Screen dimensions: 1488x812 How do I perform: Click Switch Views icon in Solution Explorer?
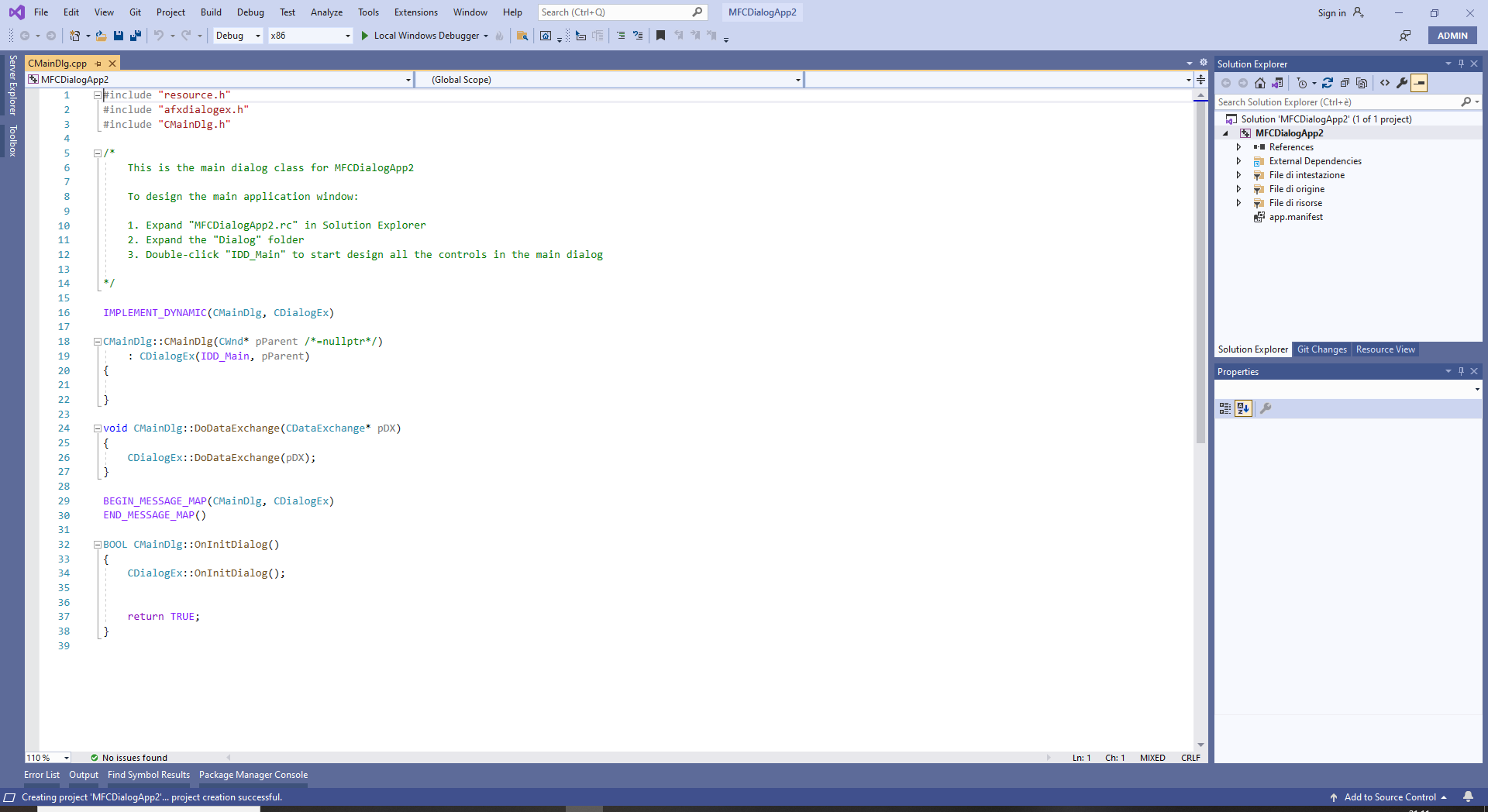(x=1277, y=83)
